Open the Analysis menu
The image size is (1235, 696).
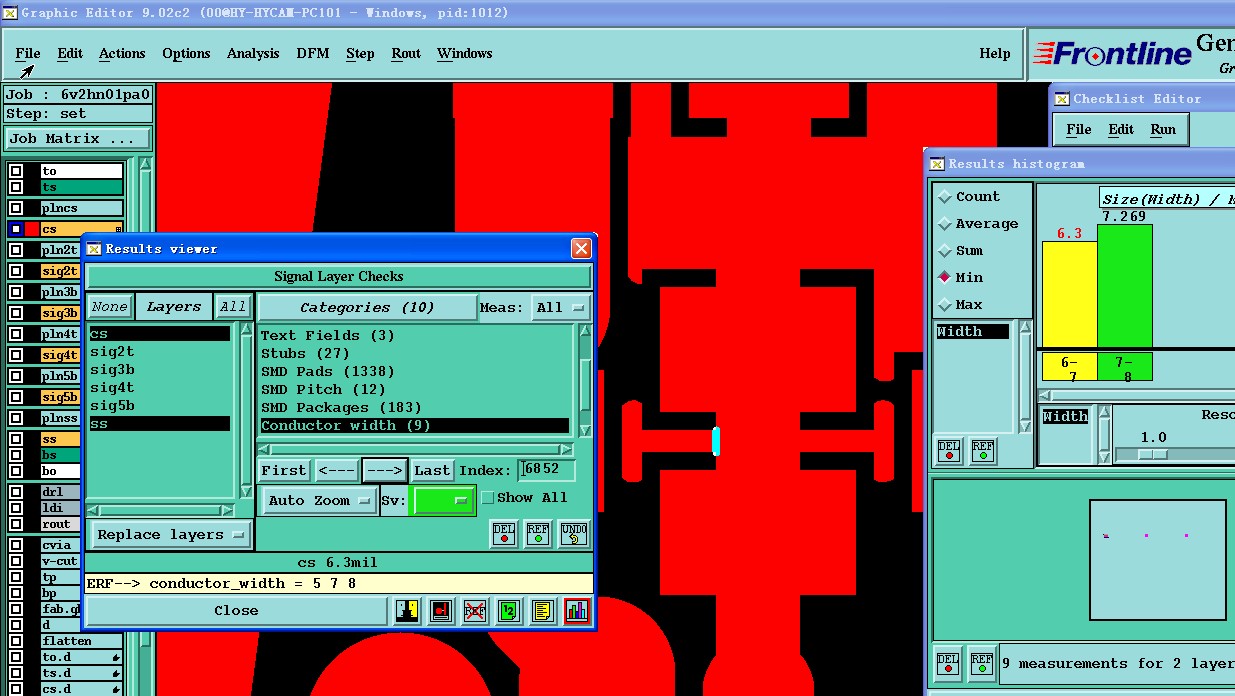253,53
